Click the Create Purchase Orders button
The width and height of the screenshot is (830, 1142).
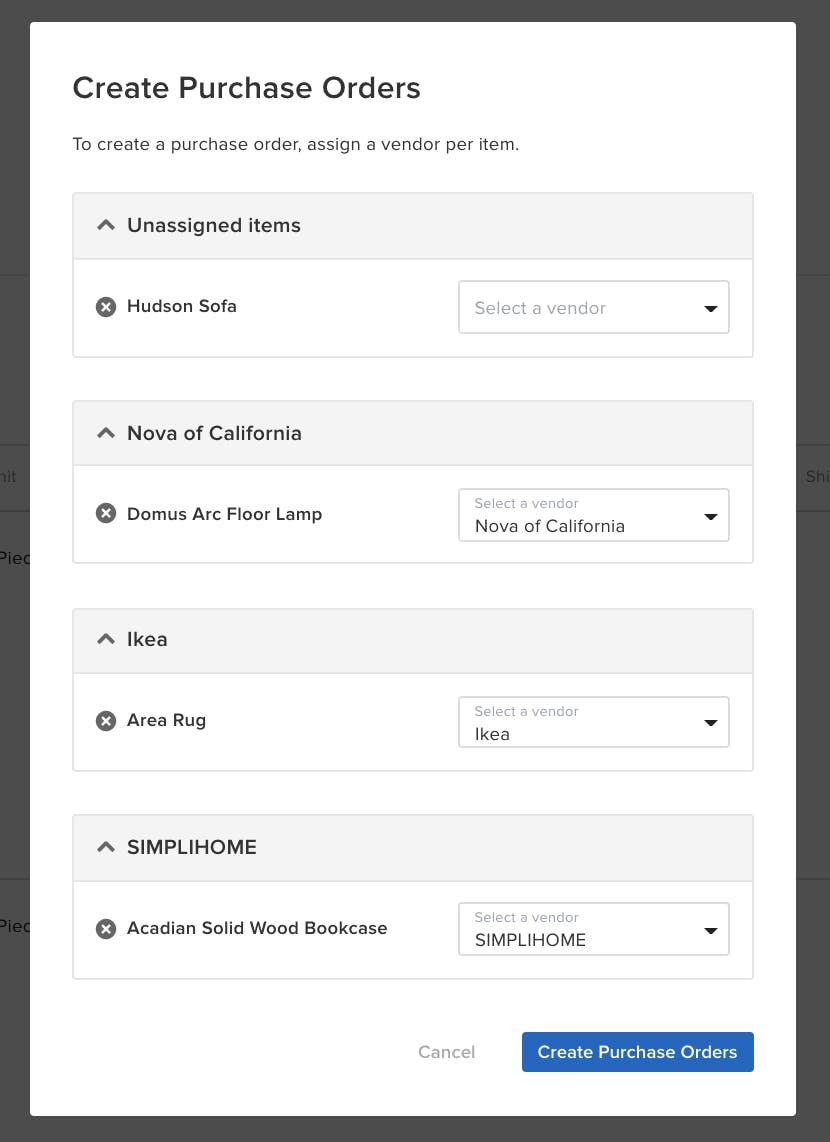[637, 1051]
